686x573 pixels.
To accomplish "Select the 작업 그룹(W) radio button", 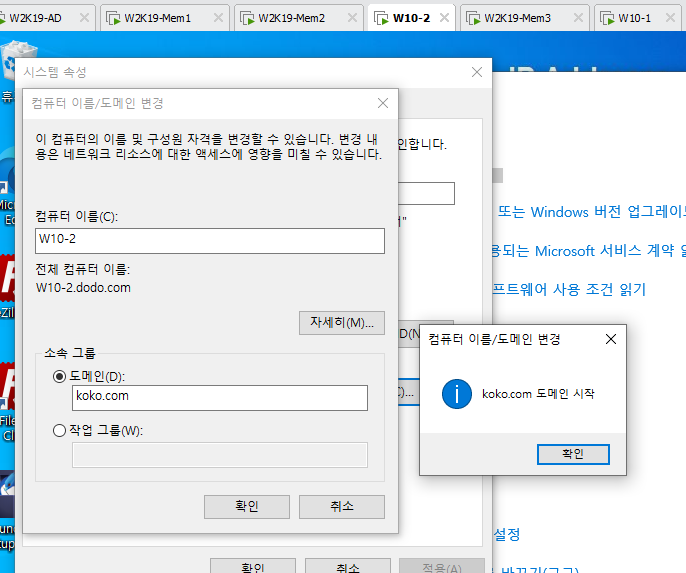I will point(60,431).
